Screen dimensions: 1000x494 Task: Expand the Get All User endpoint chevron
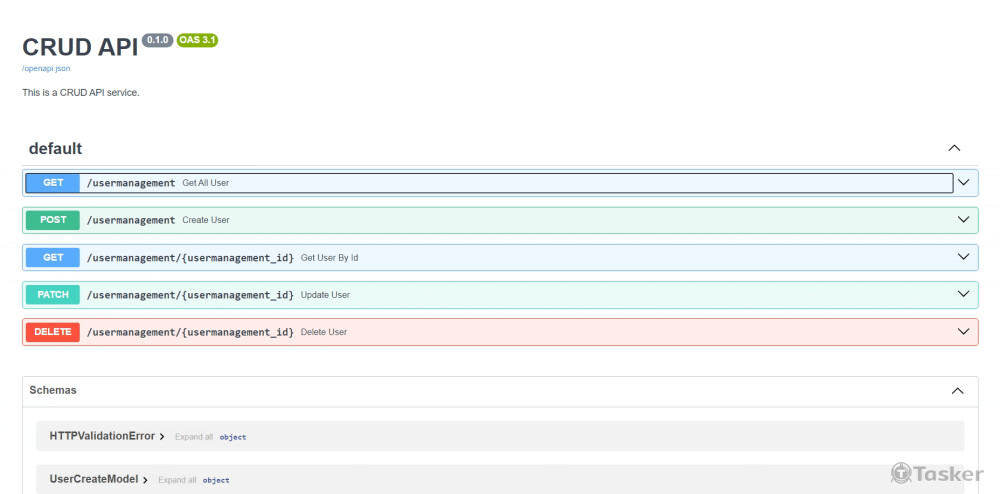tap(964, 183)
